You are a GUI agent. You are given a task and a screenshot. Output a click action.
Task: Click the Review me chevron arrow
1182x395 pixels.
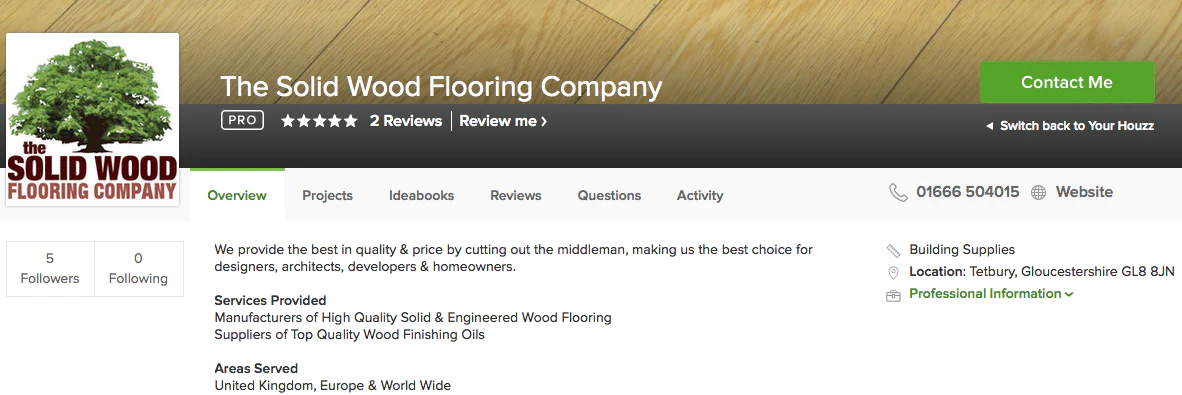[544, 121]
